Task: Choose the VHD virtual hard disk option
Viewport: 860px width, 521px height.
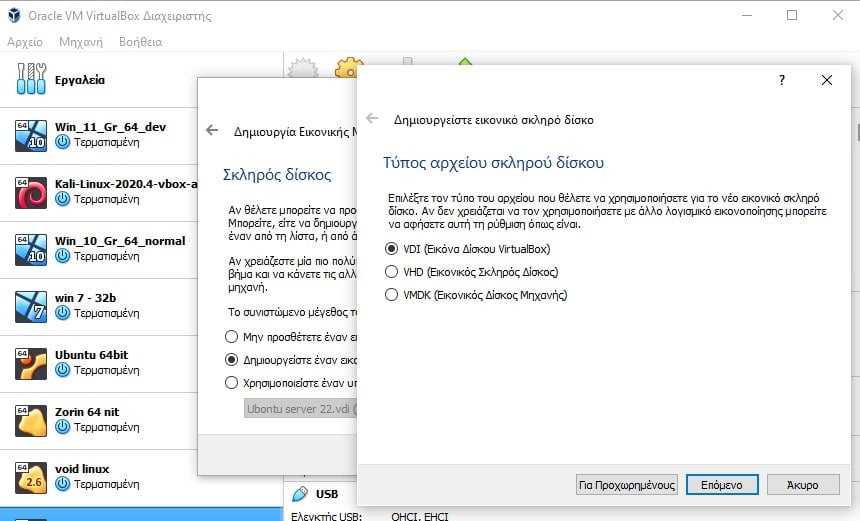Action: coord(391,272)
